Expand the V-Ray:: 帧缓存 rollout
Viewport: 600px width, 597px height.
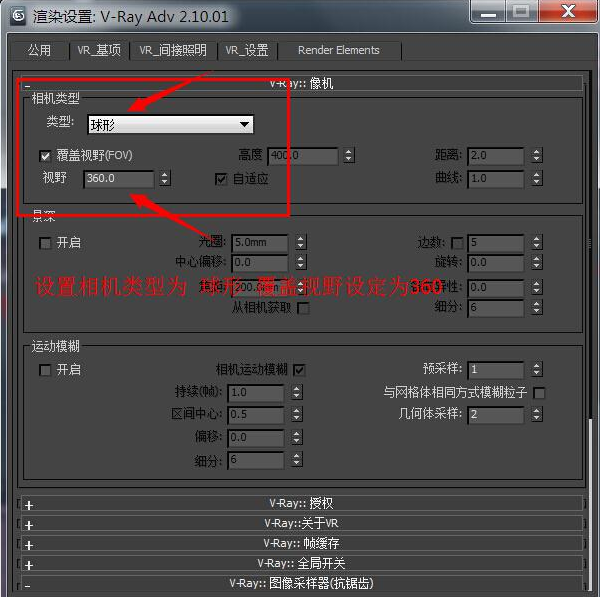click(x=302, y=543)
